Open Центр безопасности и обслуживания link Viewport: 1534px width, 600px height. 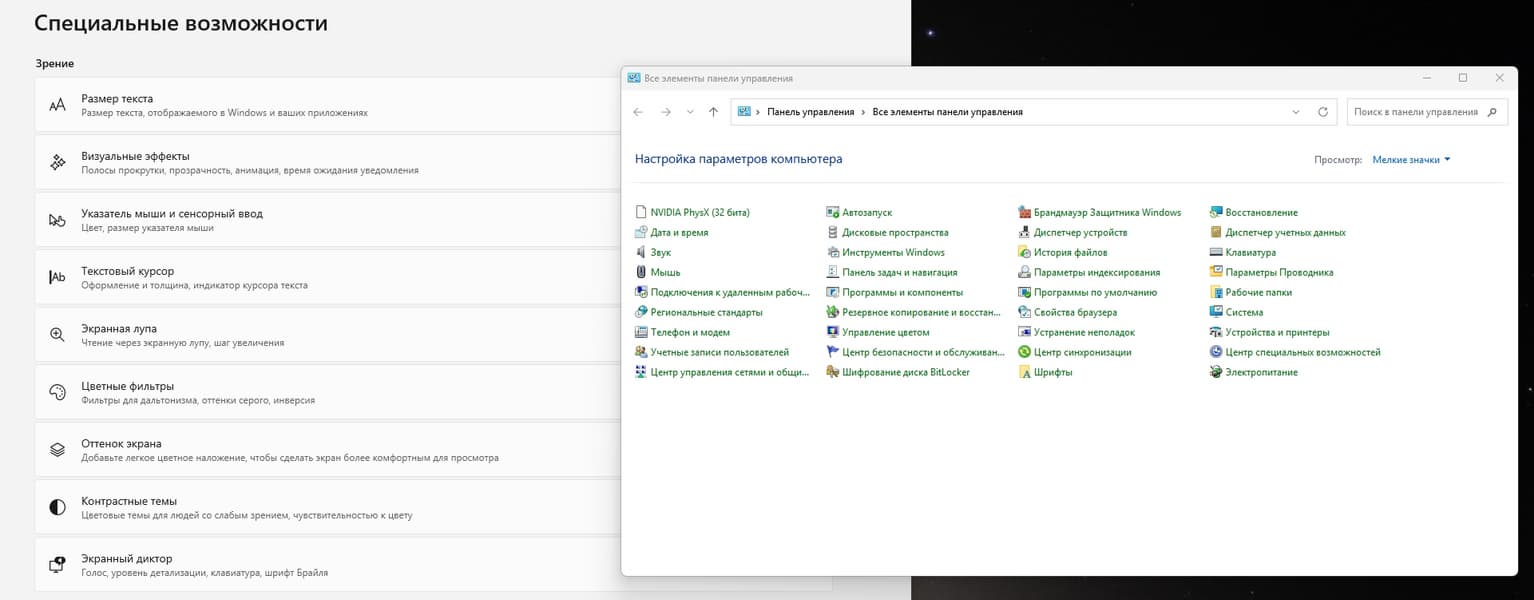pos(923,352)
